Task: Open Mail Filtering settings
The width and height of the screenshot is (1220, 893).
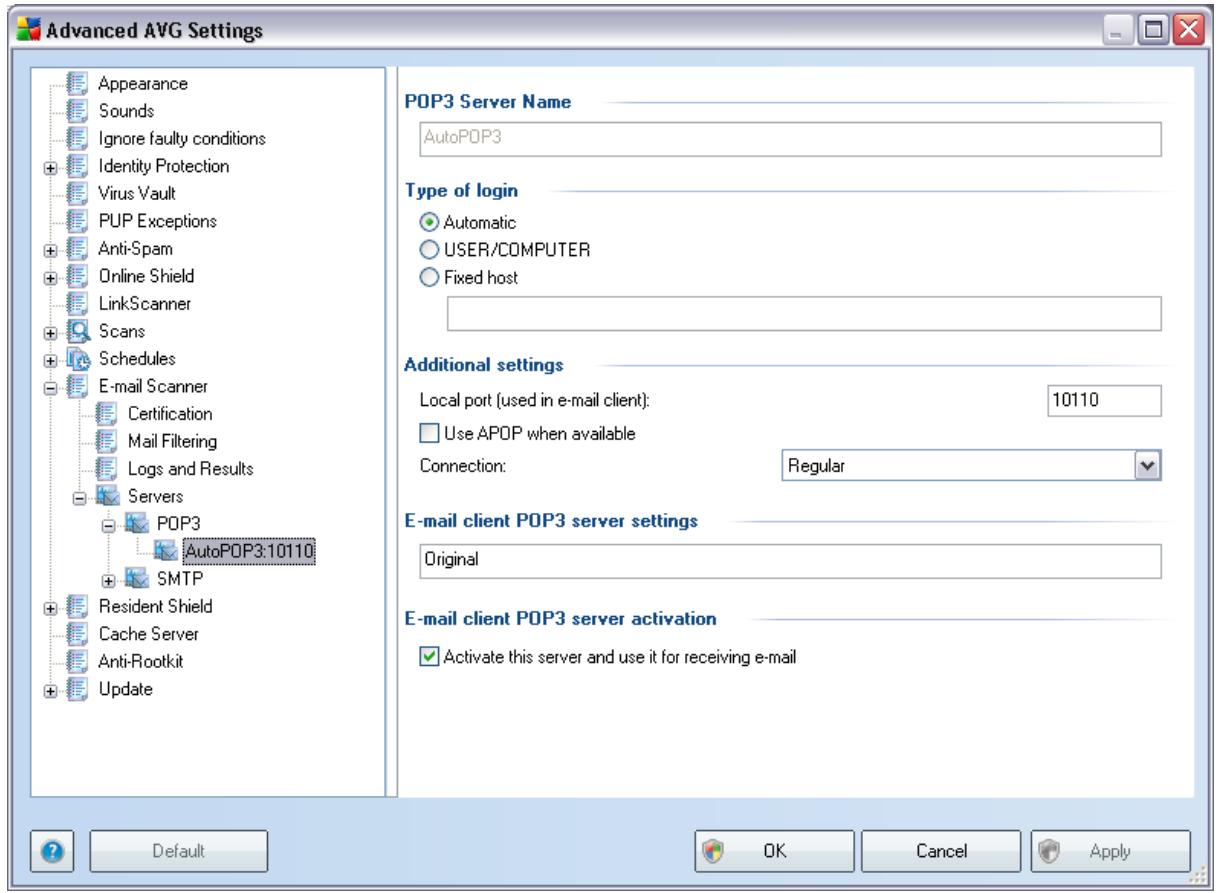Action: 171,439
